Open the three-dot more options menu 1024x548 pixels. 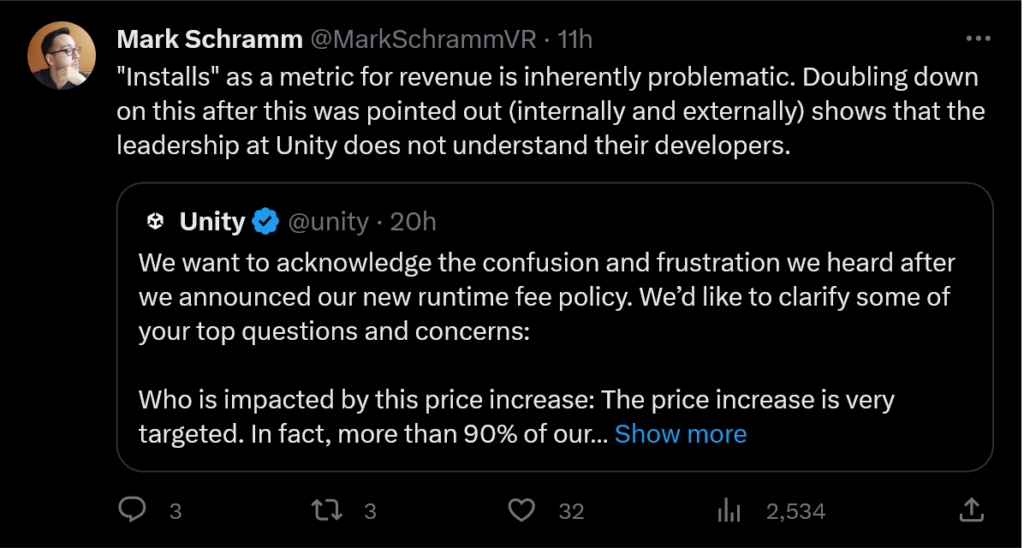click(977, 39)
